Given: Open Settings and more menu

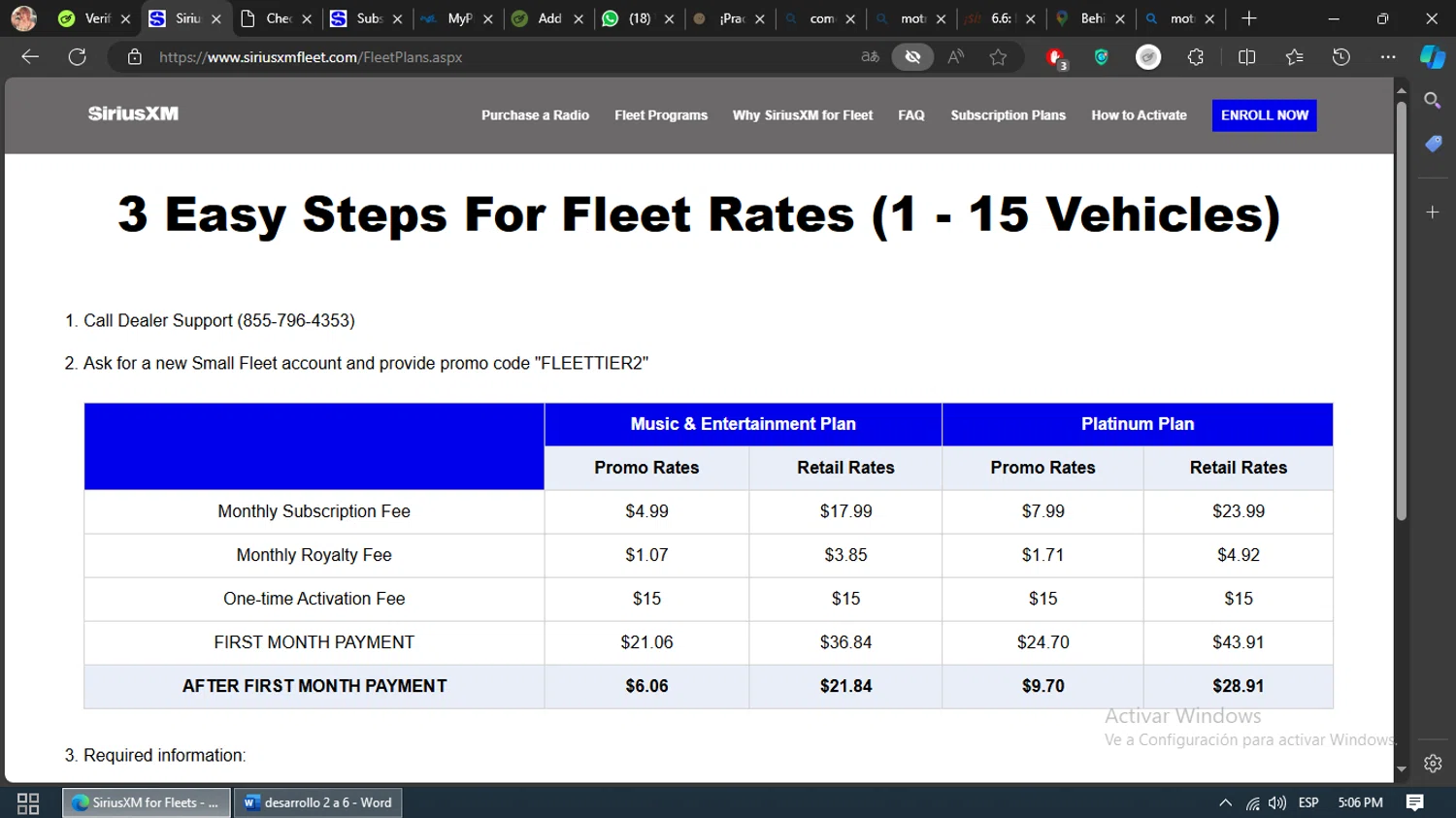Looking at the screenshot, I should tap(1388, 57).
